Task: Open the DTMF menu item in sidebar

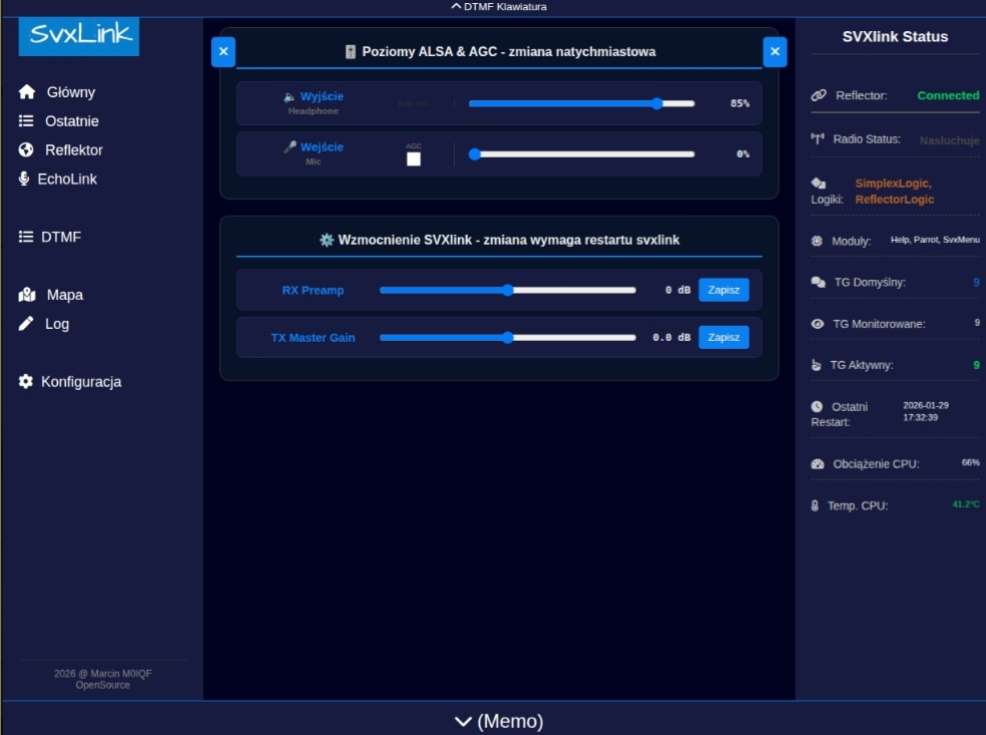Action: click(60, 237)
